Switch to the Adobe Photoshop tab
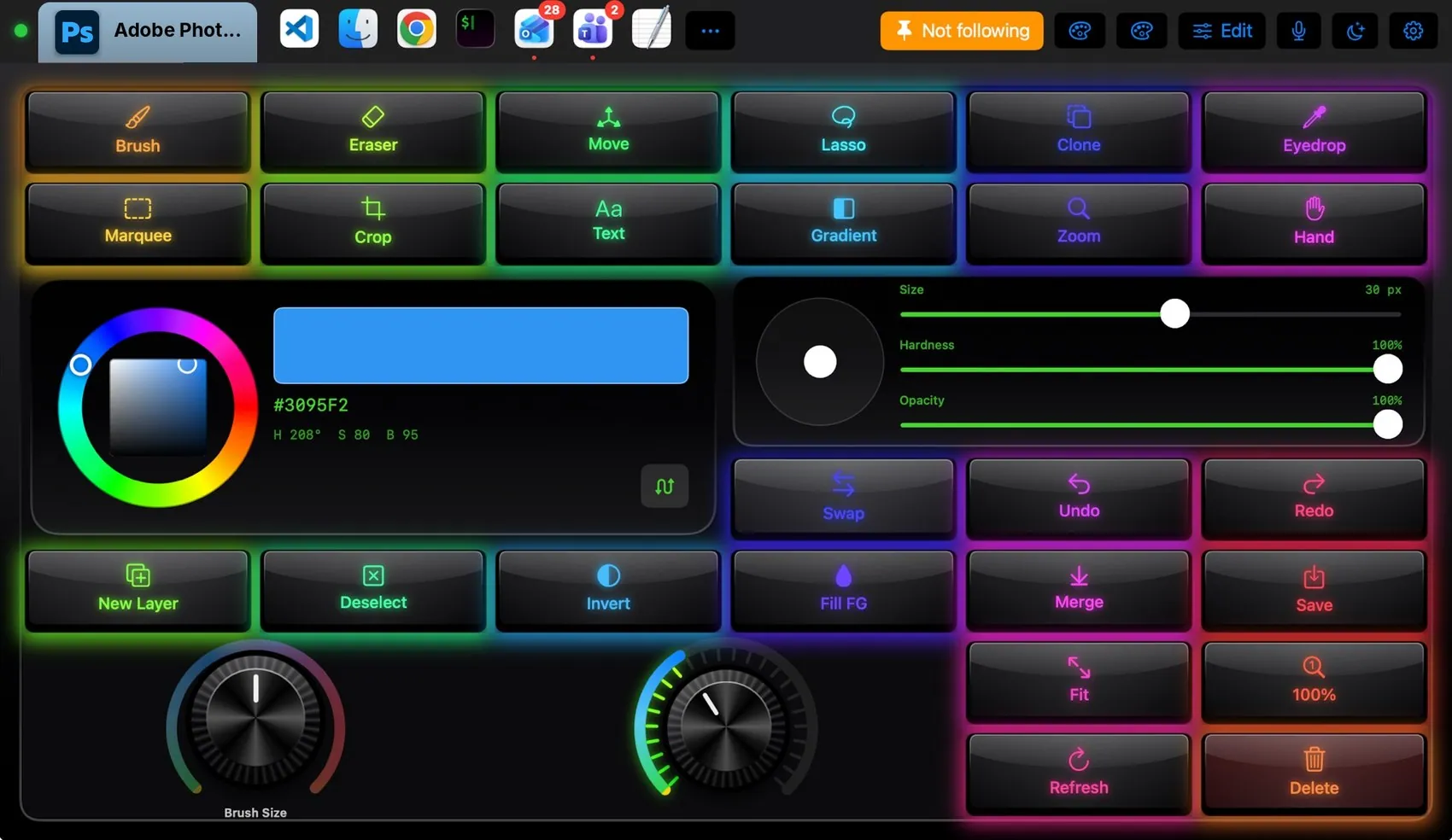This screenshot has height=840, width=1452. [x=148, y=32]
